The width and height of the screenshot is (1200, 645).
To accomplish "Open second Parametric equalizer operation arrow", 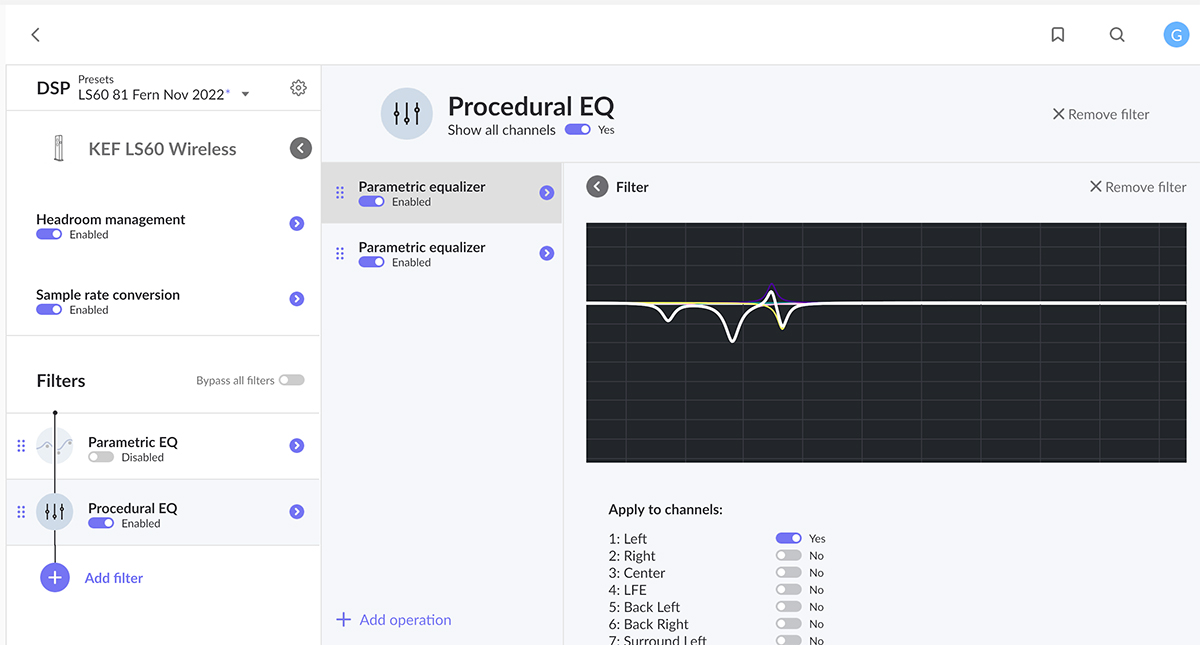I will click(x=546, y=254).
